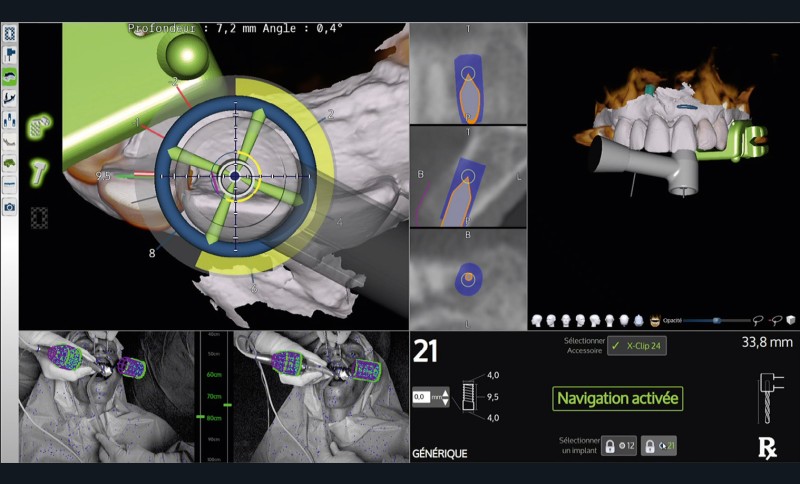Open the Rx prescription icon
The image size is (800, 484).
767,448
